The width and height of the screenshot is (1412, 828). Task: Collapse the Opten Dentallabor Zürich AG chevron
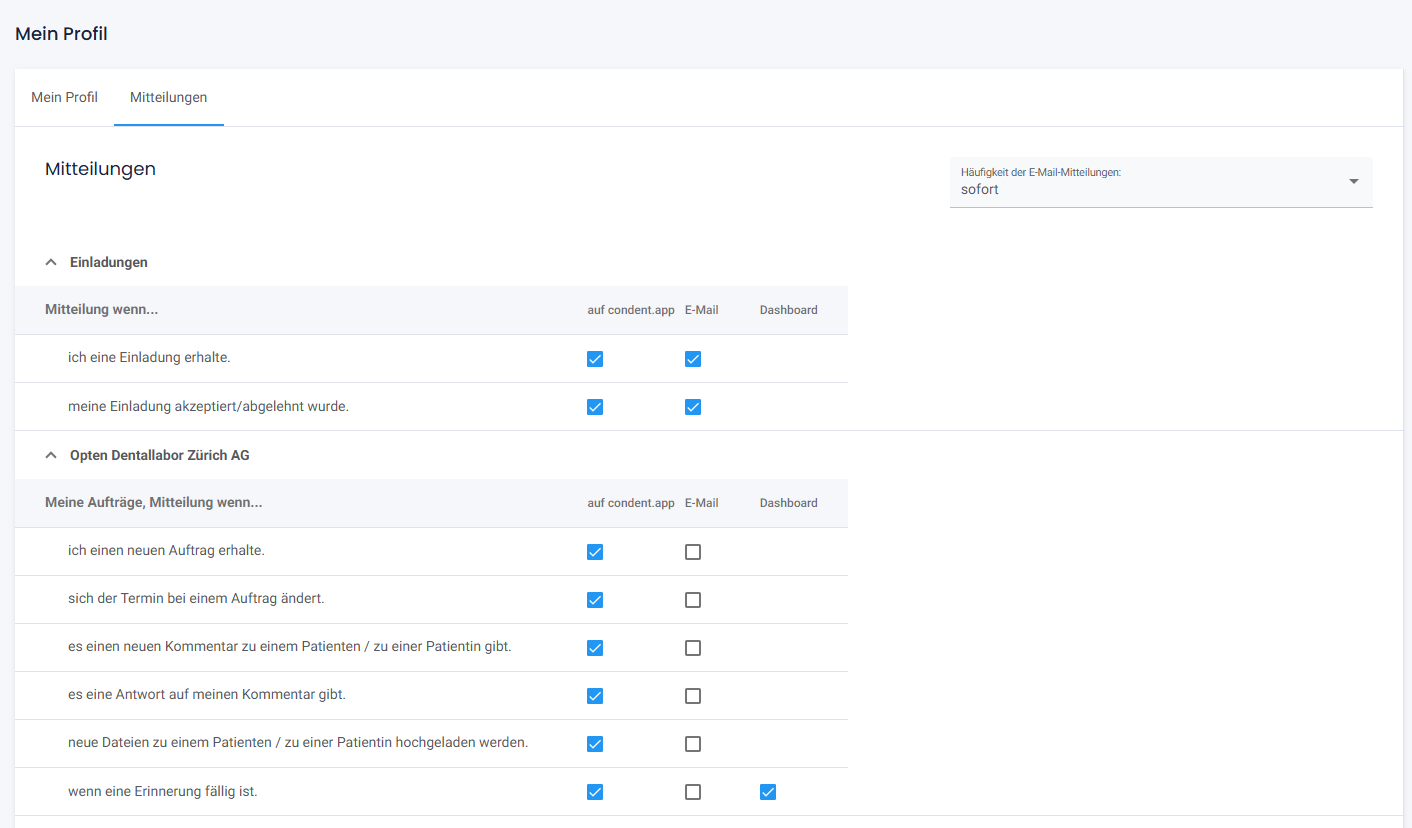(51, 455)
